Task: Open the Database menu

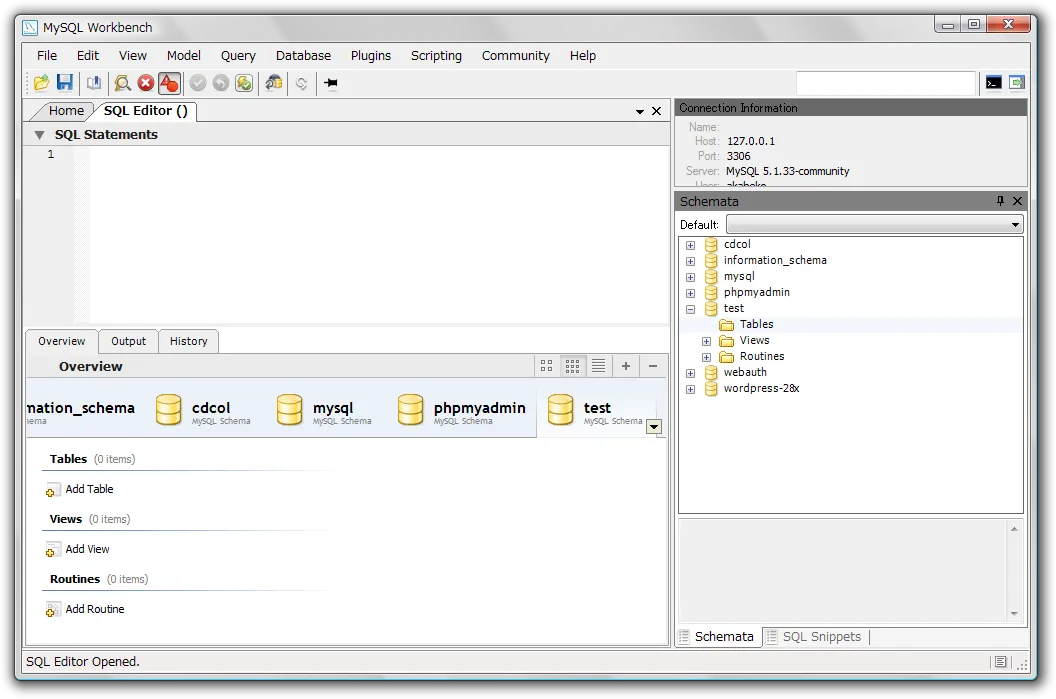Action: (303, 56)
